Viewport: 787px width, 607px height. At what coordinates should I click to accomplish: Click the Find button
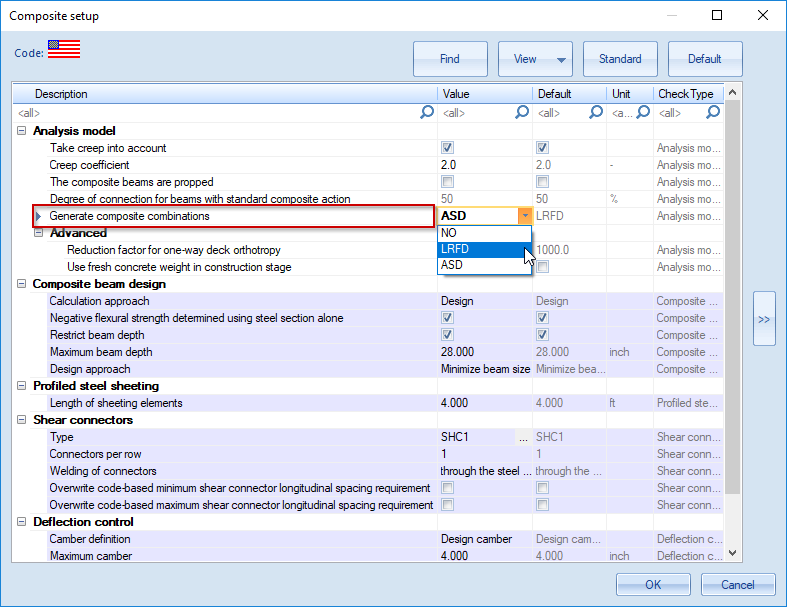point(450,59)
